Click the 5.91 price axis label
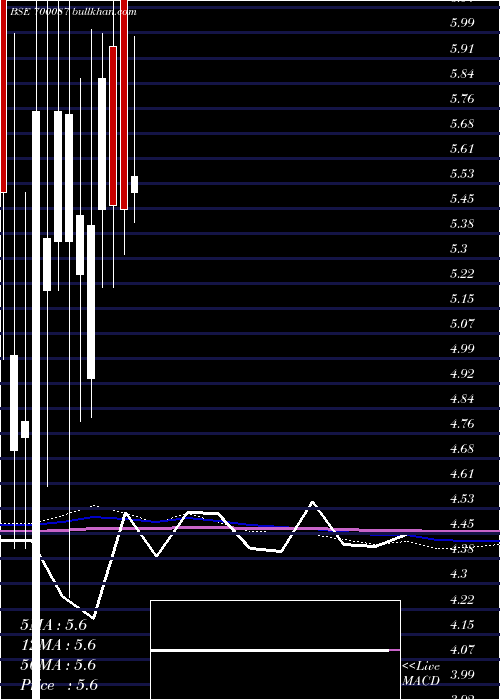Image resolution: width=500 pixels, height=700 pixels. pyautogui.click(x=462, y=48)
